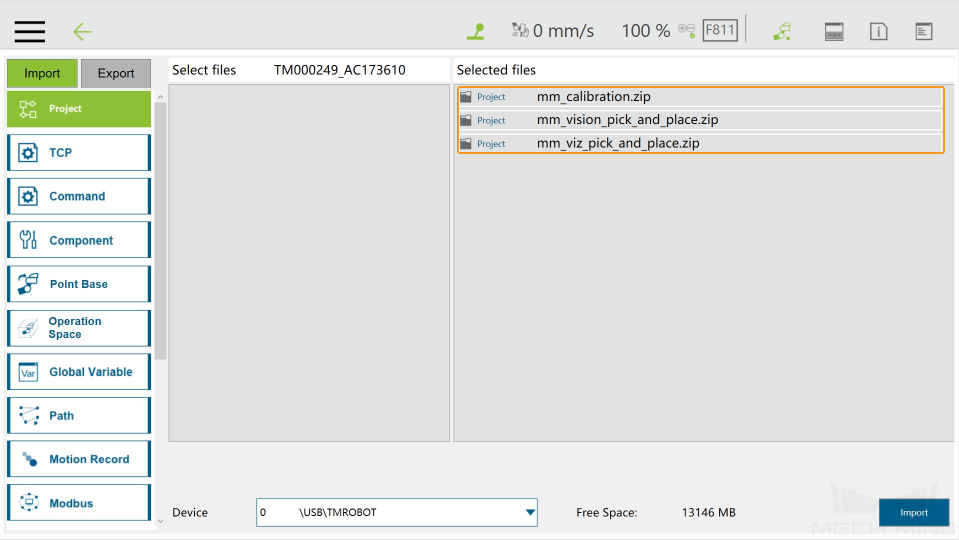The height and width of the screenshot is (540, 959).
Task: Switch to the Import tab
Action: point(42,73)
